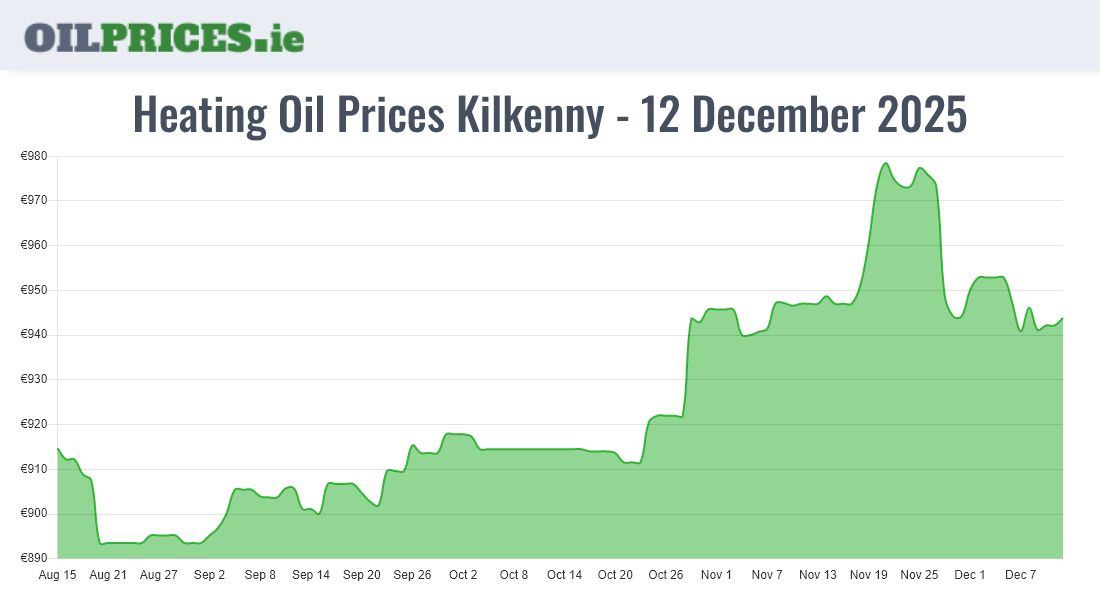Screen dimensions: 1100x600
Task: Click the OILPRICES.ie logo
Action: point(164,36)
